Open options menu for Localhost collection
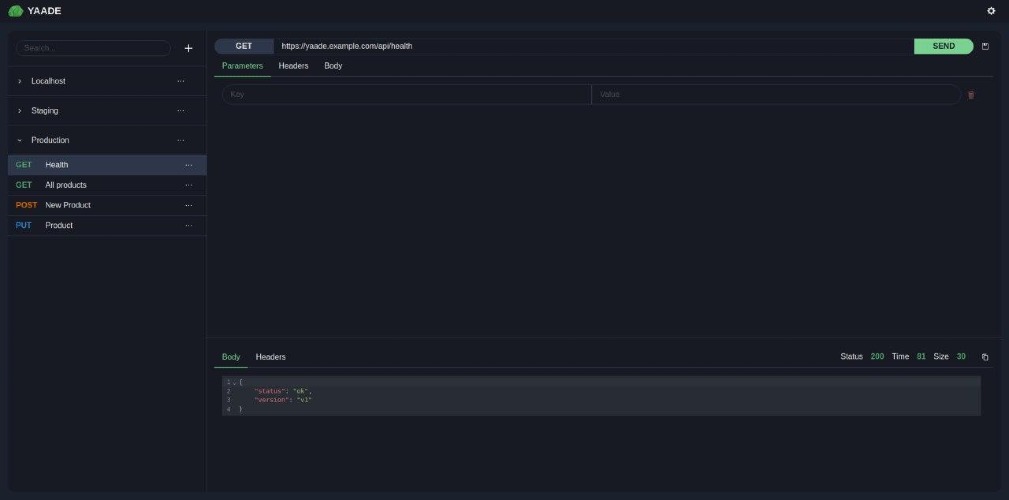The image size is (1009, 500). coord(181,81)
